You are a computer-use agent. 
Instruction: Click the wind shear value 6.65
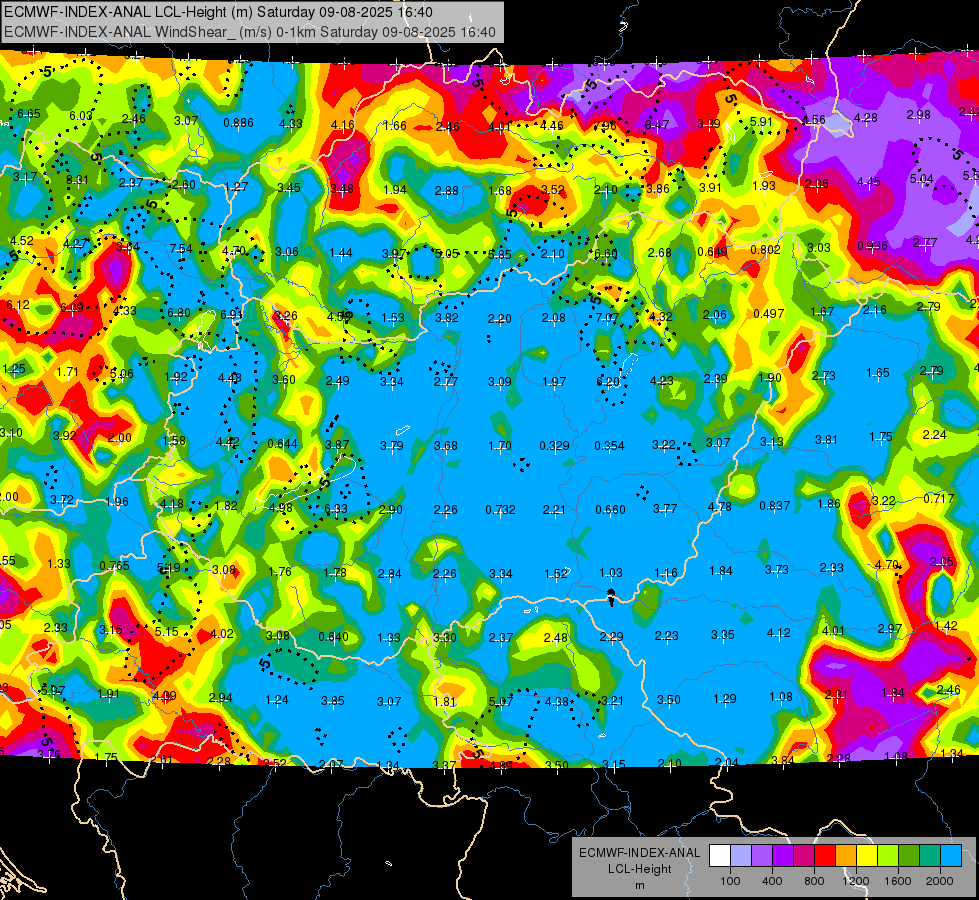(x=29, y=114)
